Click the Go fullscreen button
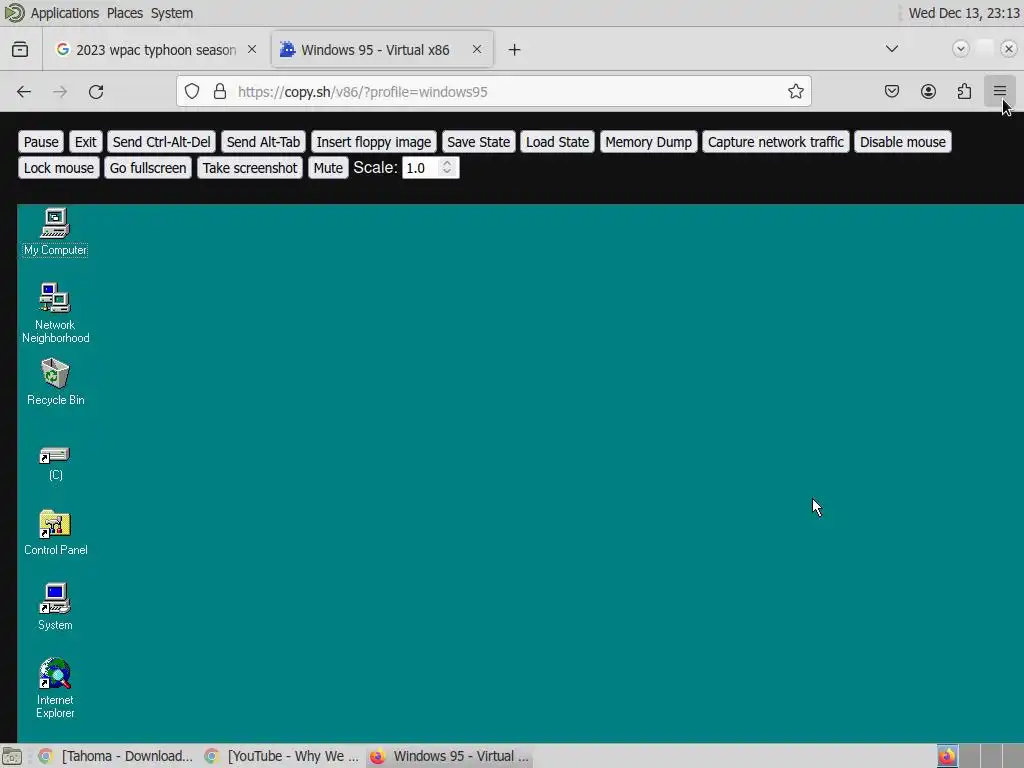The height and width of the screenshot is (768, 1024). (148, 168)
